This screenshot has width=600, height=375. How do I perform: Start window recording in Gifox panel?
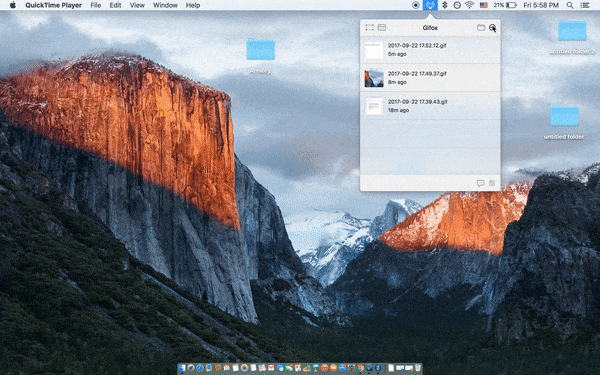[382, 27]
